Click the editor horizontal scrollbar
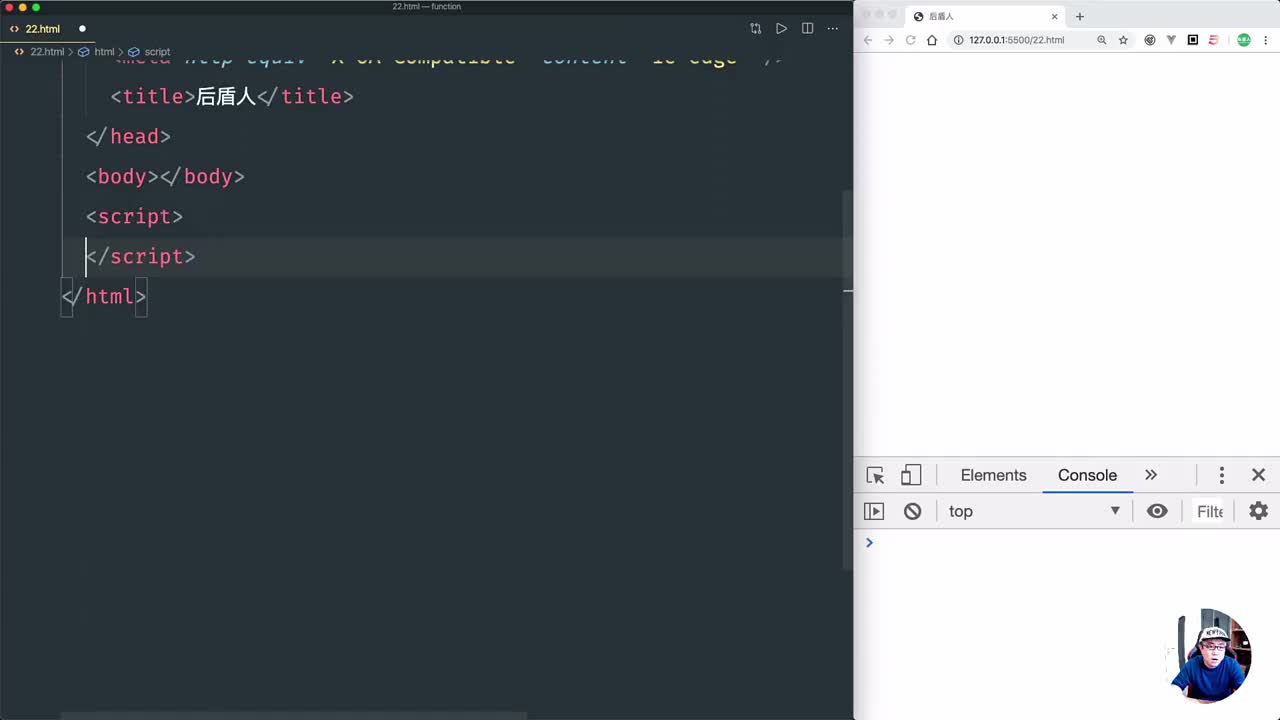 (294, 715)
